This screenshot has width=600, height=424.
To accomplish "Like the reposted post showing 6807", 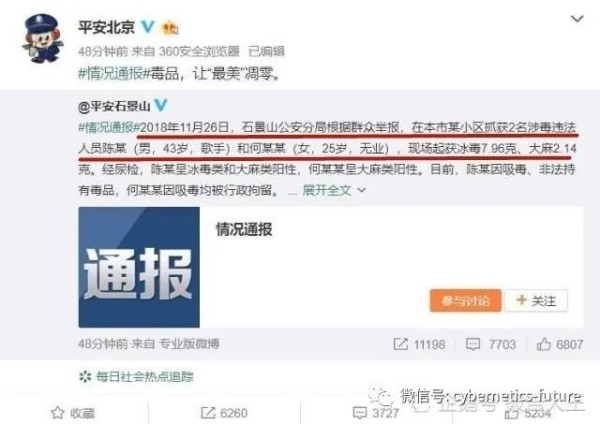I will 559,344.
